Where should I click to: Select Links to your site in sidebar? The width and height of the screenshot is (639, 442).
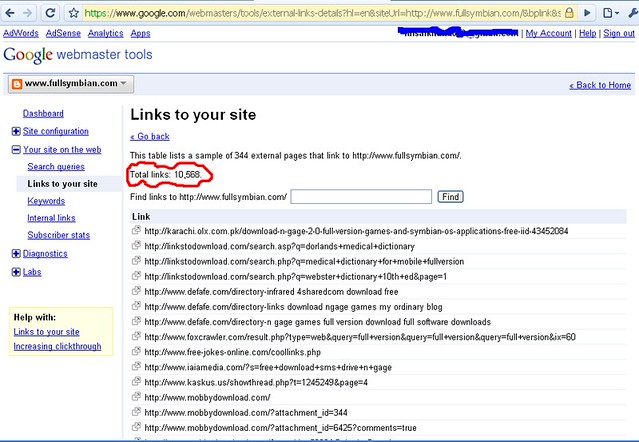point(62,184)
